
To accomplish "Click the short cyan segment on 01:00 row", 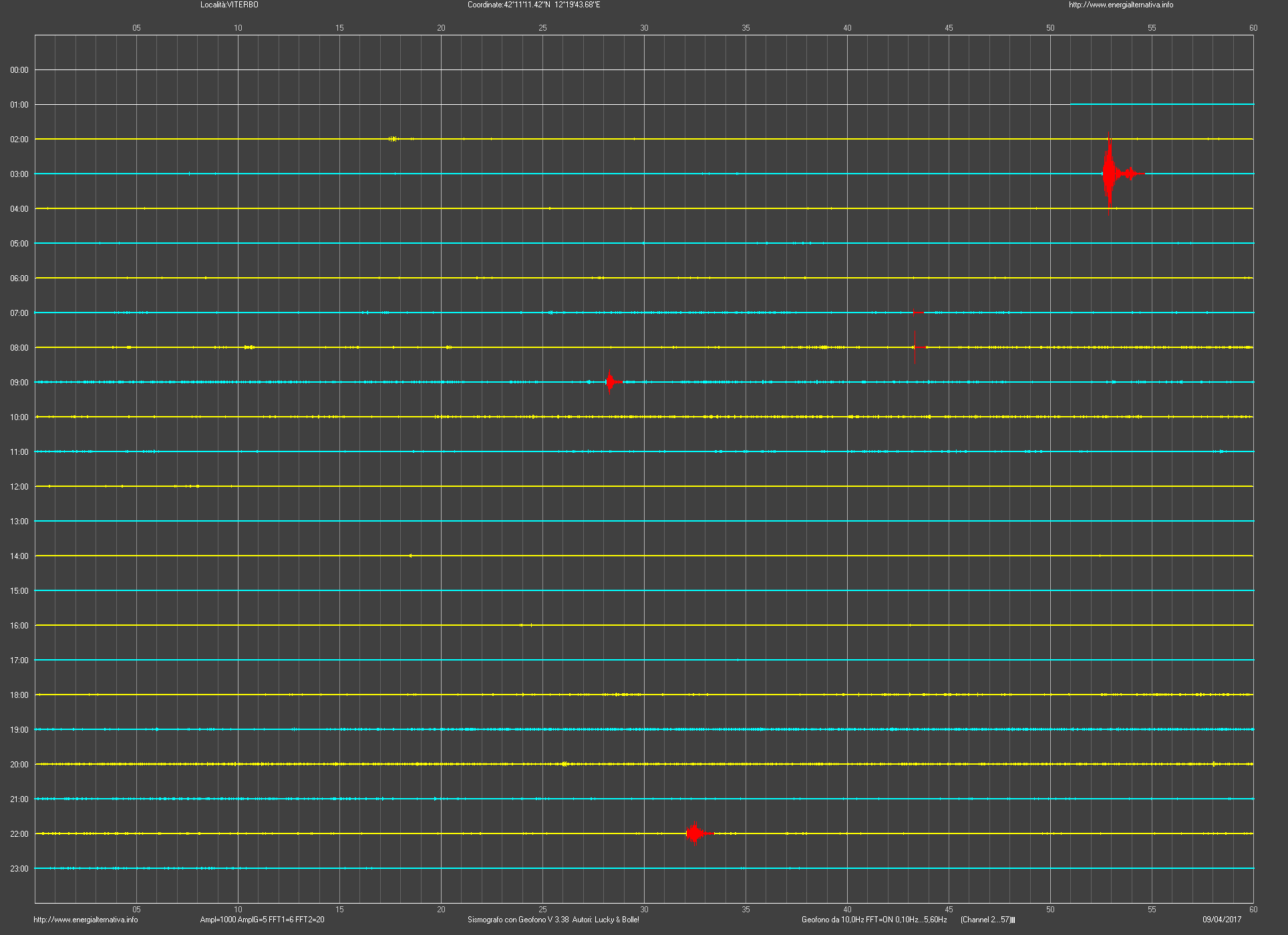I will (x=1161, y=104).
